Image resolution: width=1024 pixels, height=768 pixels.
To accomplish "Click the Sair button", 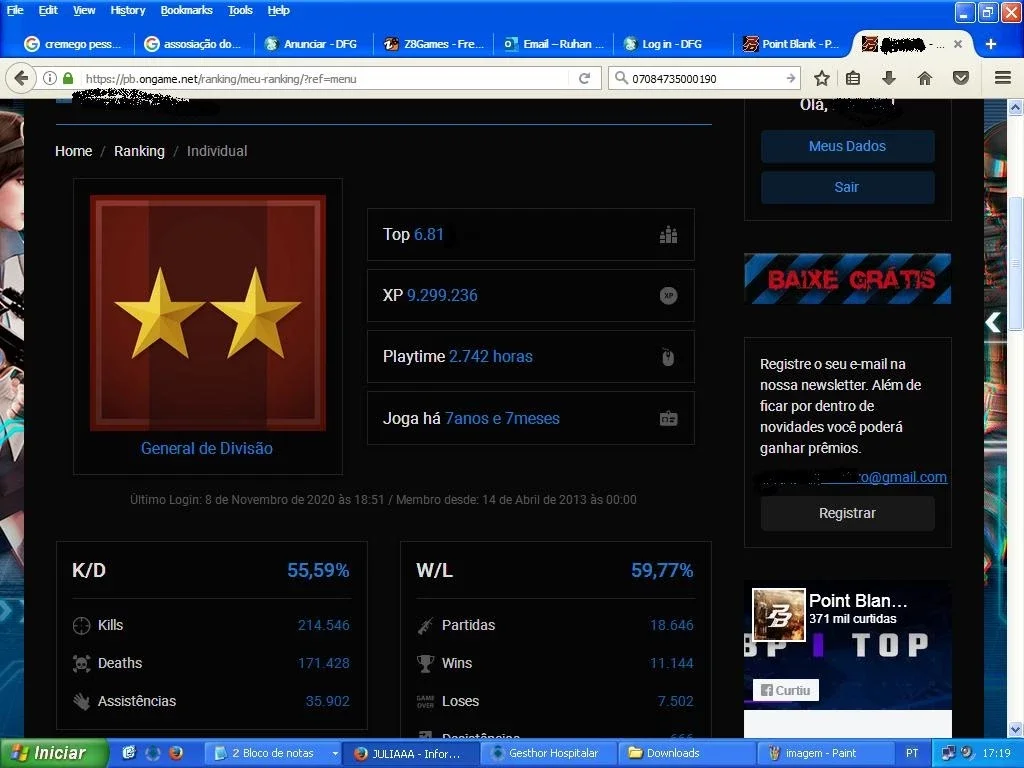I will (x=847, y=187).
